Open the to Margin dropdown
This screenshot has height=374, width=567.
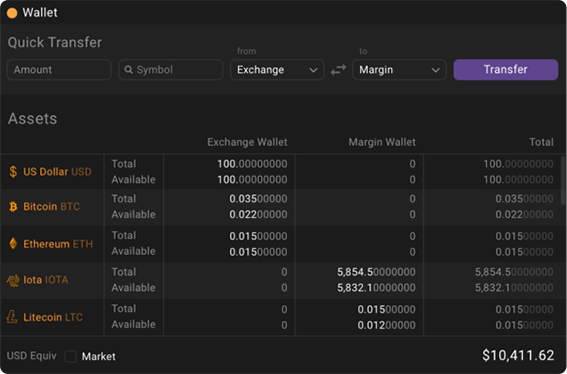pyautogui.click(x=399, y=70)
